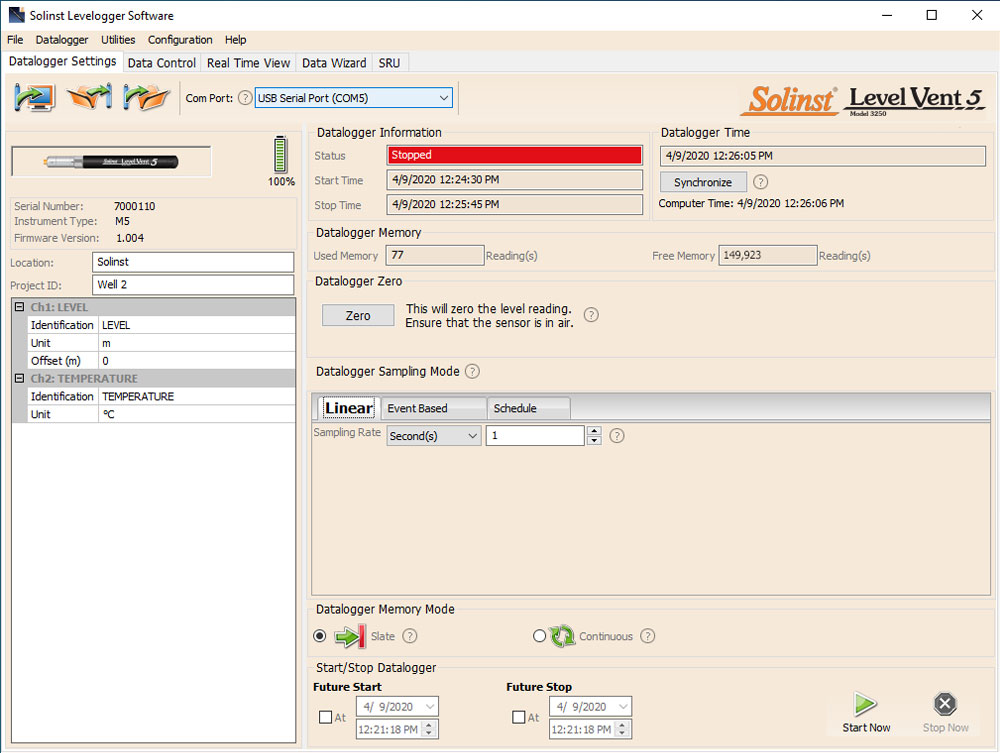
Task: Open the Datalogger menu
Action: (61, 40)
